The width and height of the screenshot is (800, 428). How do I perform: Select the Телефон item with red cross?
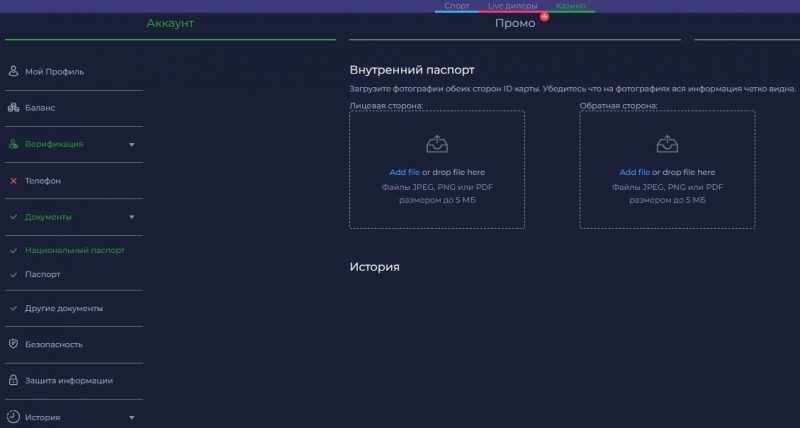42,181
